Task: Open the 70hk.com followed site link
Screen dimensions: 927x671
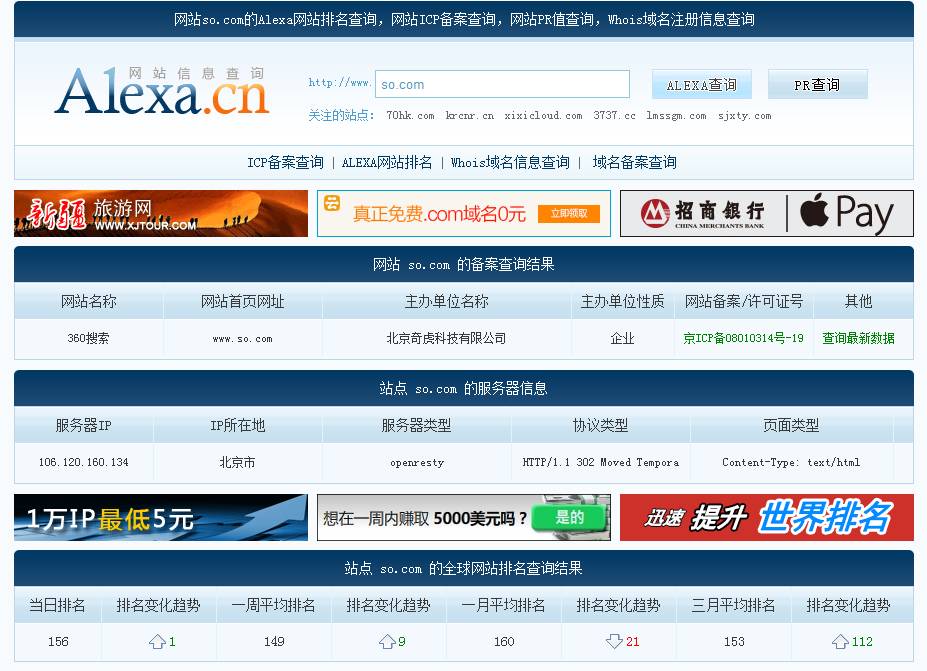Action: click(x=410, y=115)
